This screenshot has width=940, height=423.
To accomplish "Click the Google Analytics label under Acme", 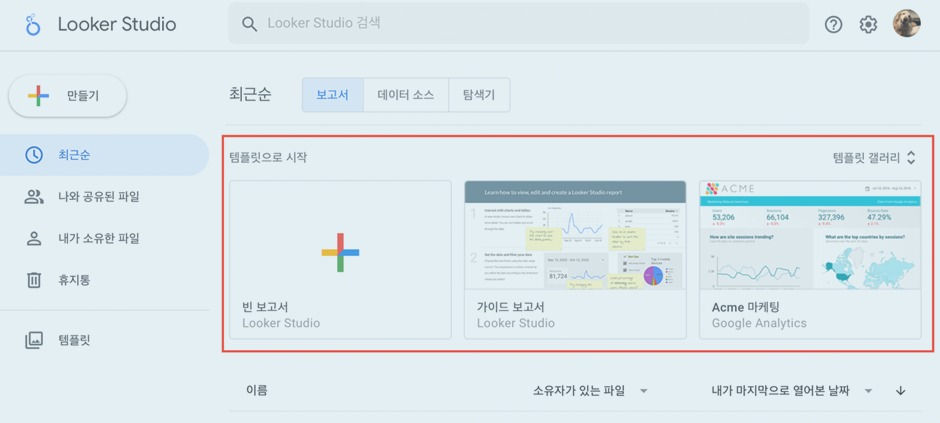I will [759, 324].
